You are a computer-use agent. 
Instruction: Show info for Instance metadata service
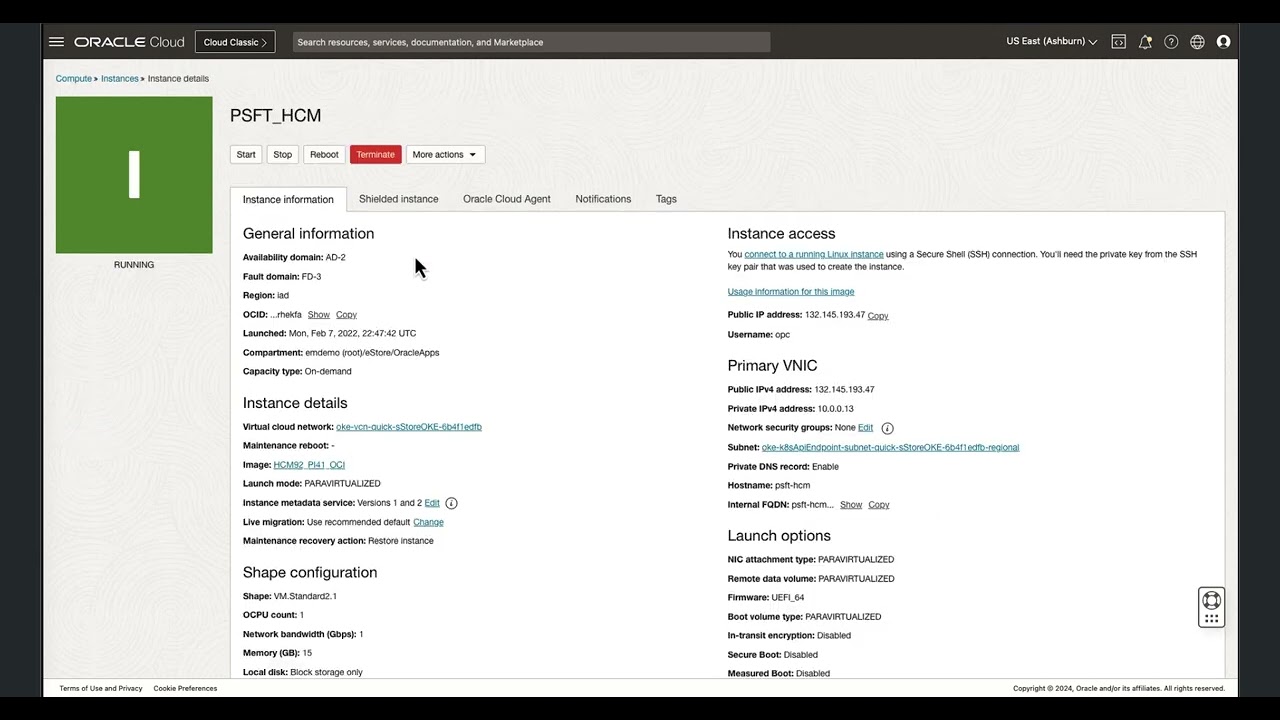pos(451,503)
